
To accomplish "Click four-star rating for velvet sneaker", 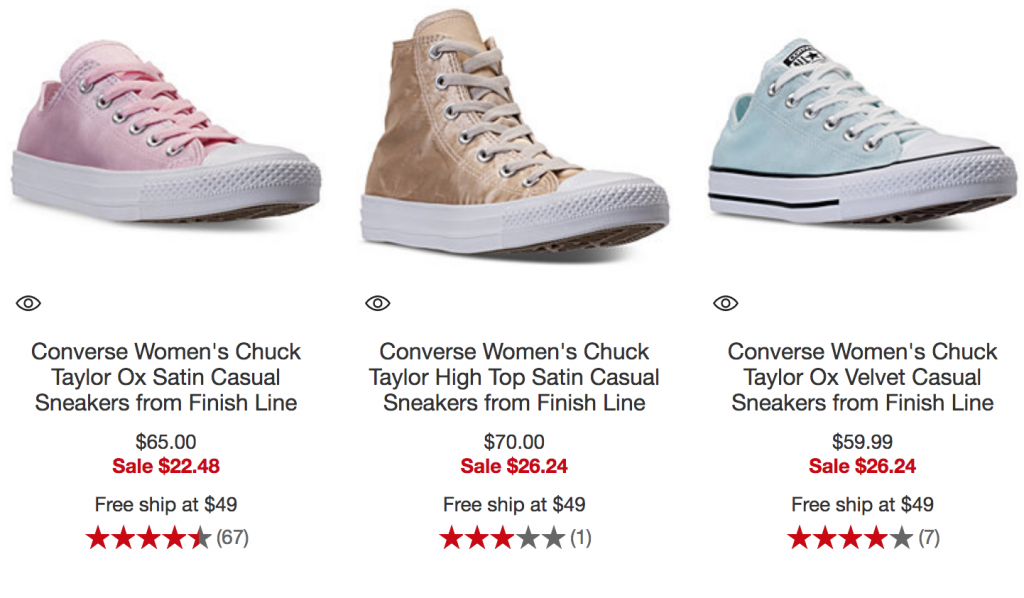I will (x=850, y=538).
